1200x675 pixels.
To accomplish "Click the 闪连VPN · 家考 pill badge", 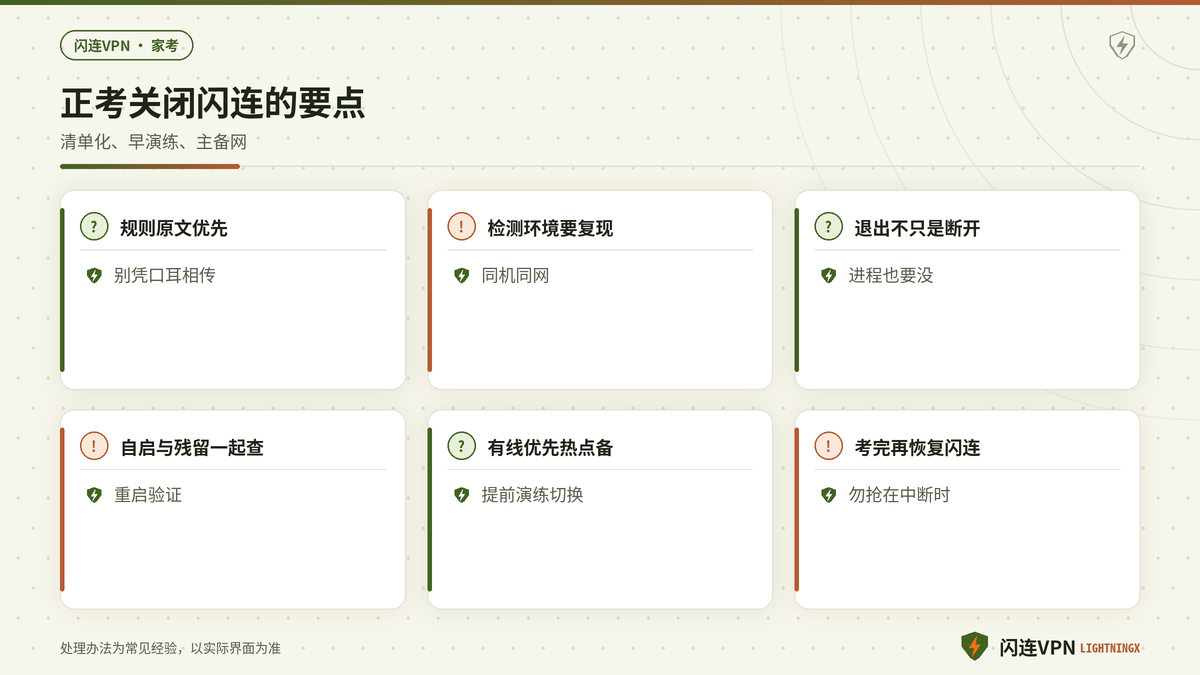I will [x=126, y=45].
